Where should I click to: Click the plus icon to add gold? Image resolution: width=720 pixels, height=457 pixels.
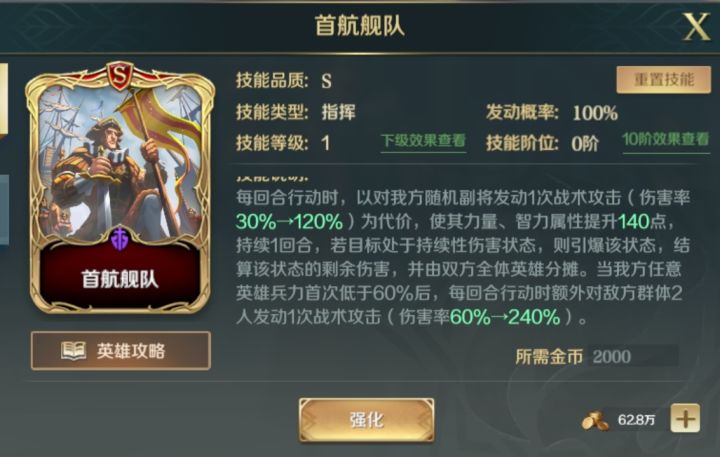(x=685, y=418)
